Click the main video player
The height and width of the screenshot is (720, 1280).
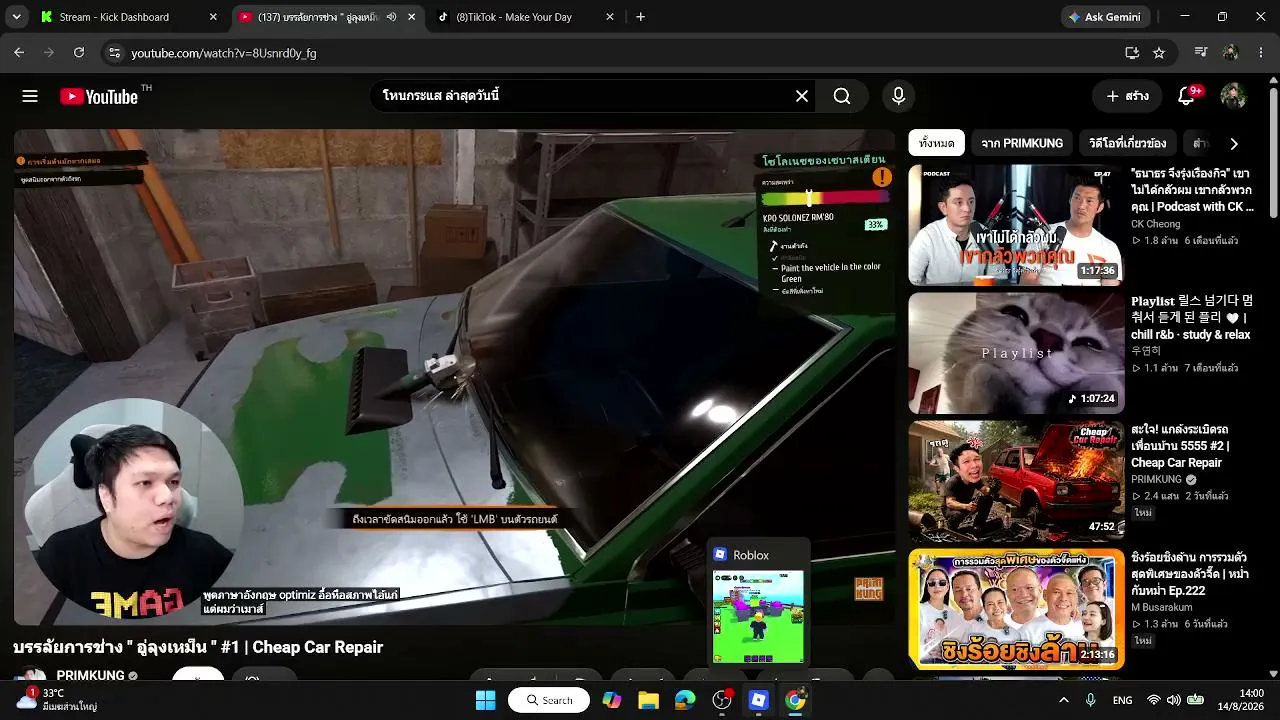454,377
